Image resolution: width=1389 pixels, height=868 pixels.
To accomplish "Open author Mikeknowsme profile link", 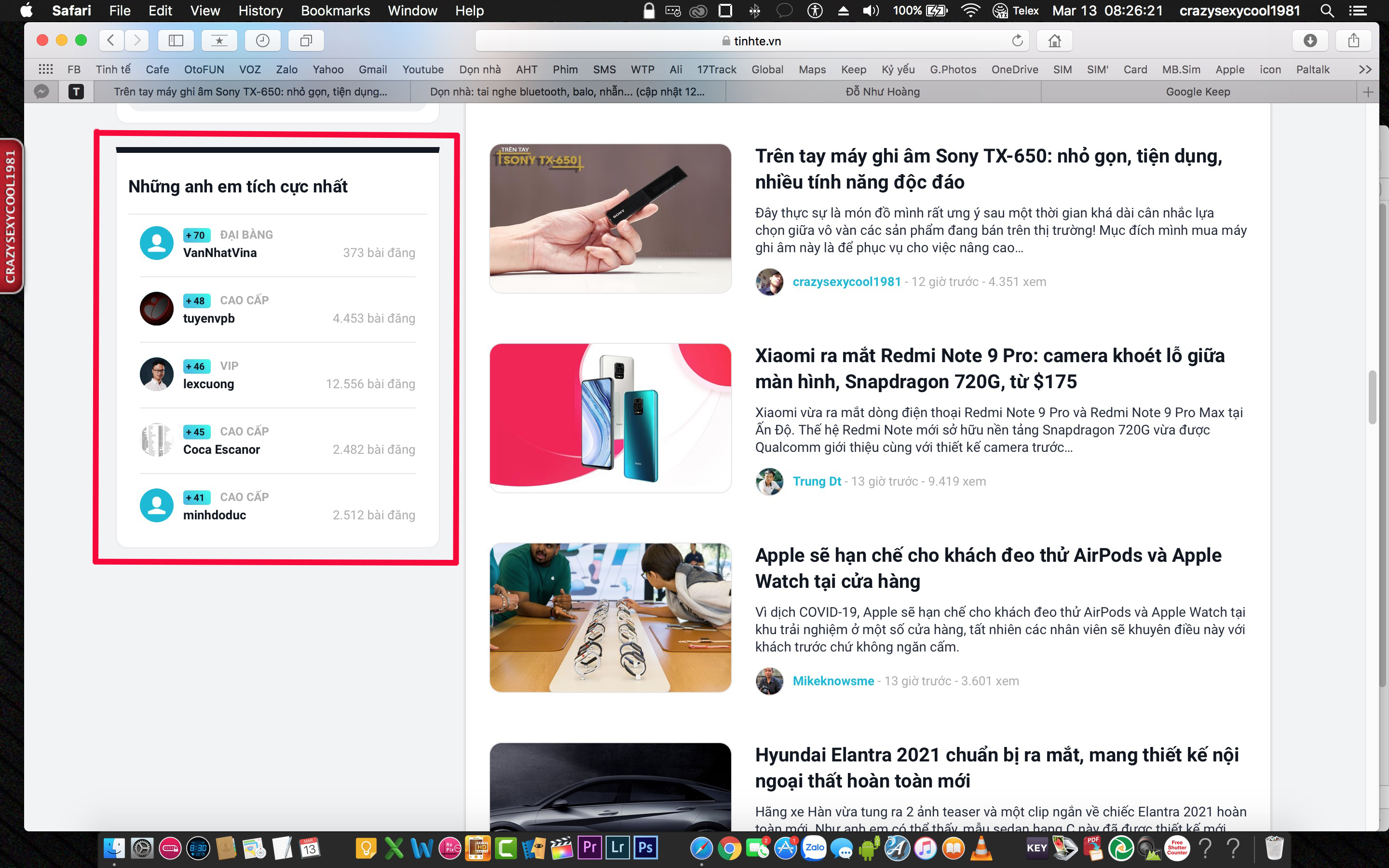I will coord(833,681).
